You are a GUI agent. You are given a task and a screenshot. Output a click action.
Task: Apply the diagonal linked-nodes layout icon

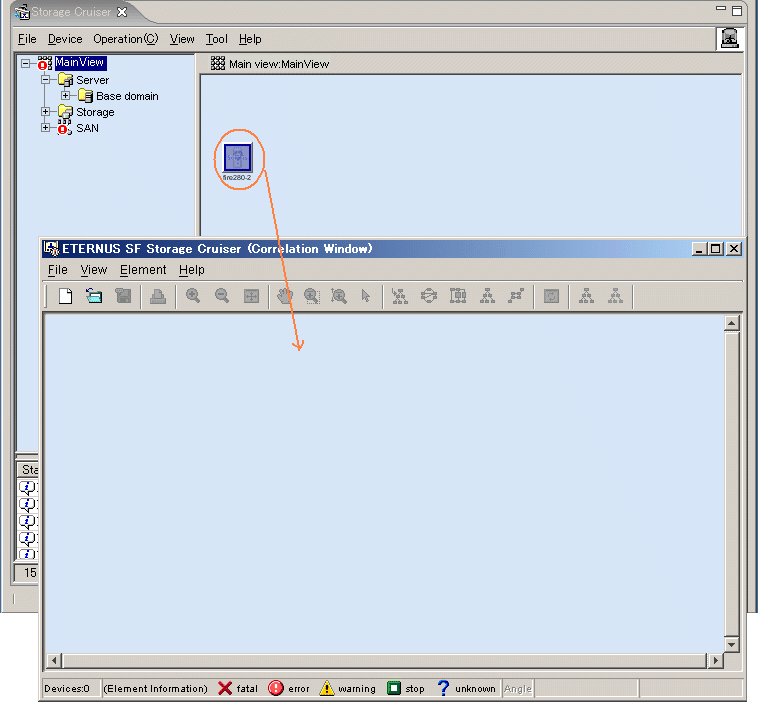516,296
